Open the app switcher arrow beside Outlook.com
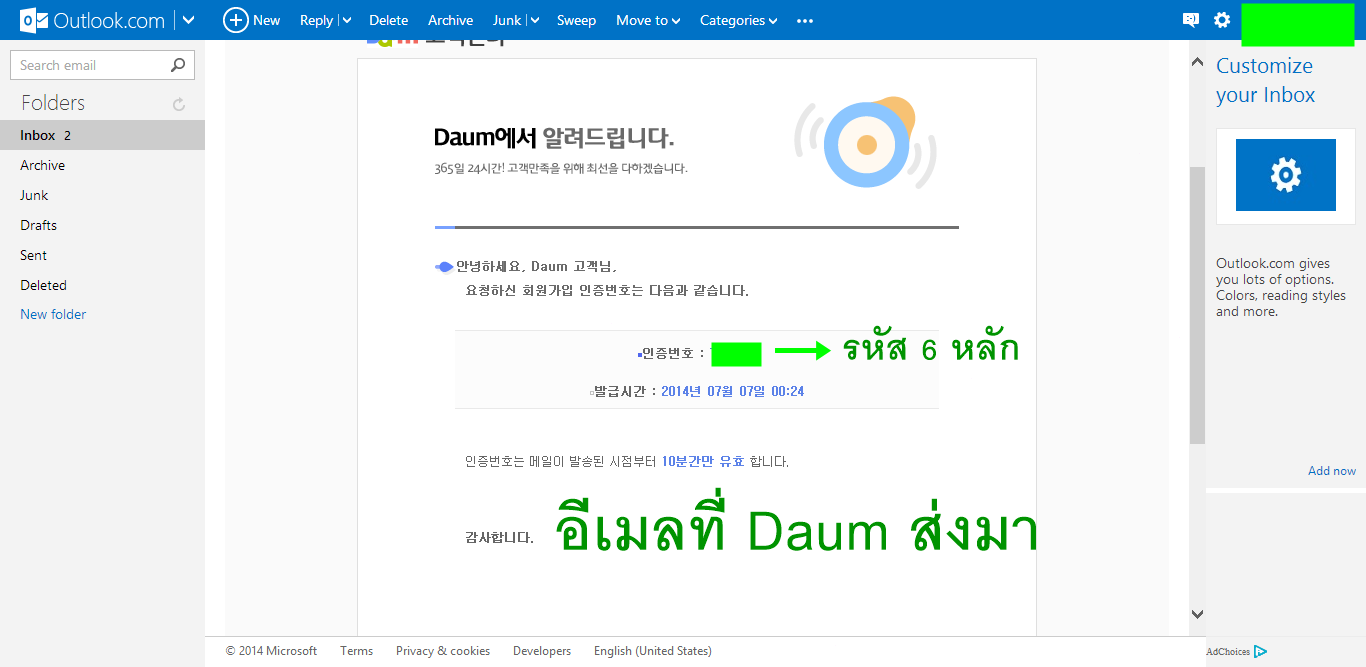1366x667 pixels. pos(188,20)
